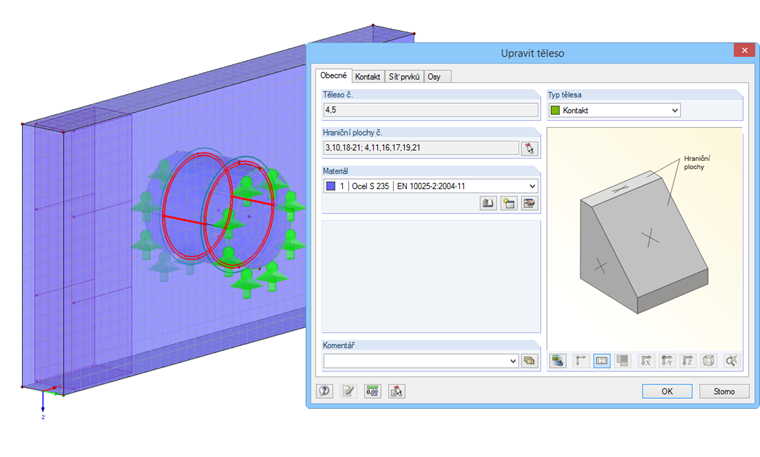Close the Upravit těleso dialog
This screenshot has width=760, height=457.
coord(744,50)
